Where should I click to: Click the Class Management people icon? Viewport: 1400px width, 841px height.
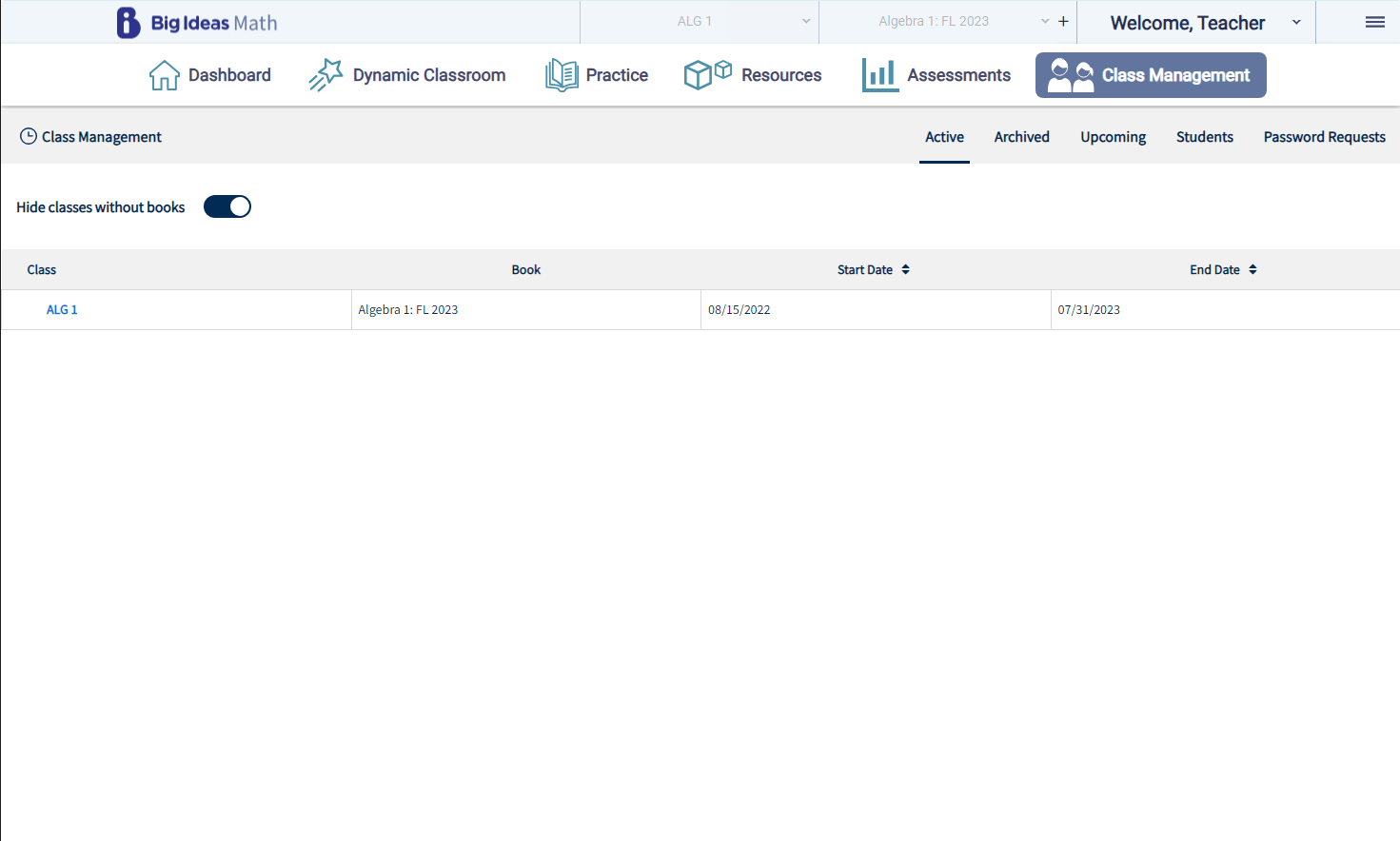tap(1071, 75)
